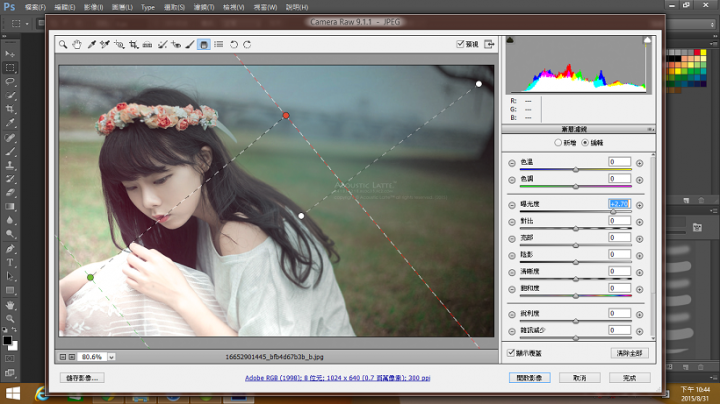Open the 視窗(W) menu
720x404 pixels.
pyautogui.click(x=265, y=7)
